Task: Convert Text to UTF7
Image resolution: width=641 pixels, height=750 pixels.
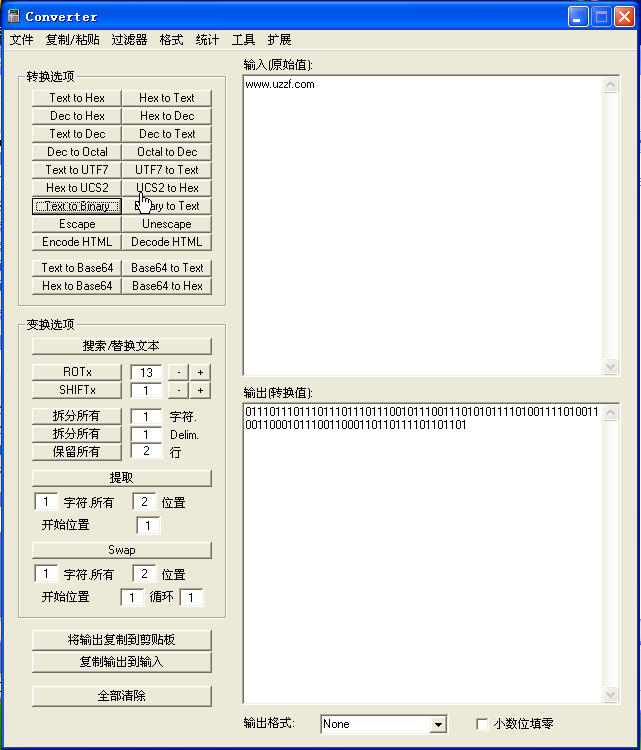Action: (x=77, y=170)
